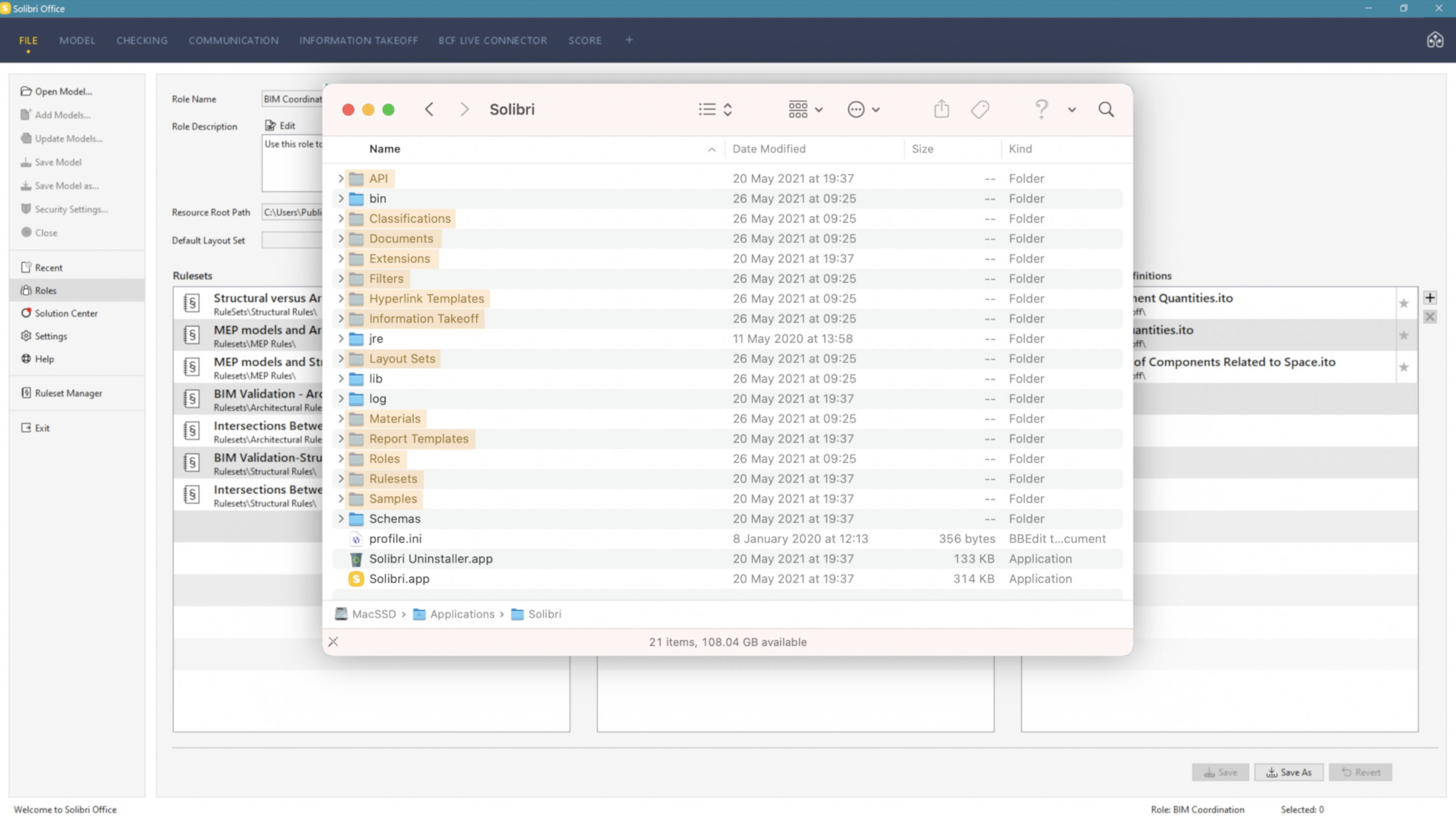Click the Save button
Screen dimensions: 1456x817
point(1220,772)
